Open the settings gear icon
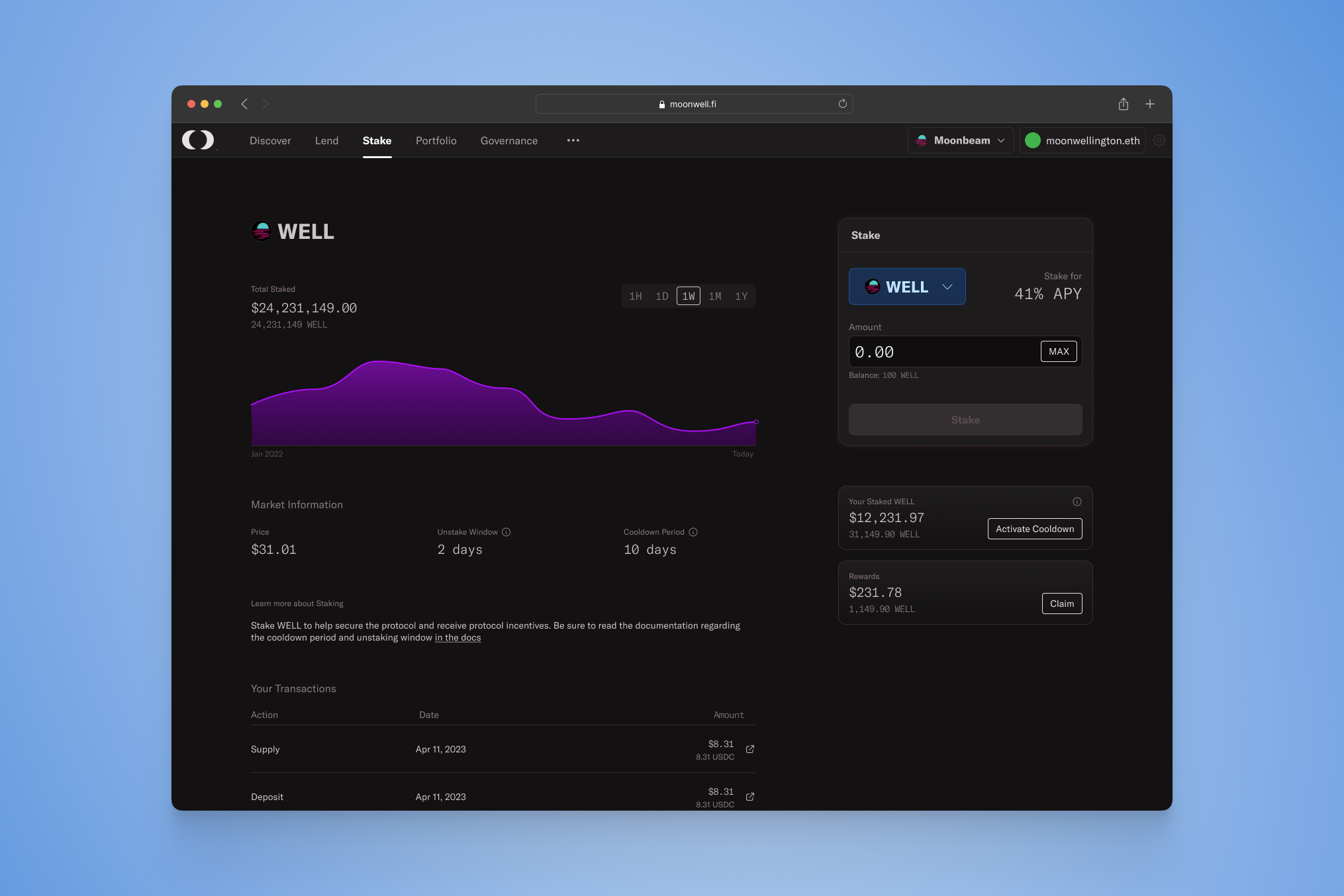This screenshot has height=896, width=1344. pos(1159,140)
